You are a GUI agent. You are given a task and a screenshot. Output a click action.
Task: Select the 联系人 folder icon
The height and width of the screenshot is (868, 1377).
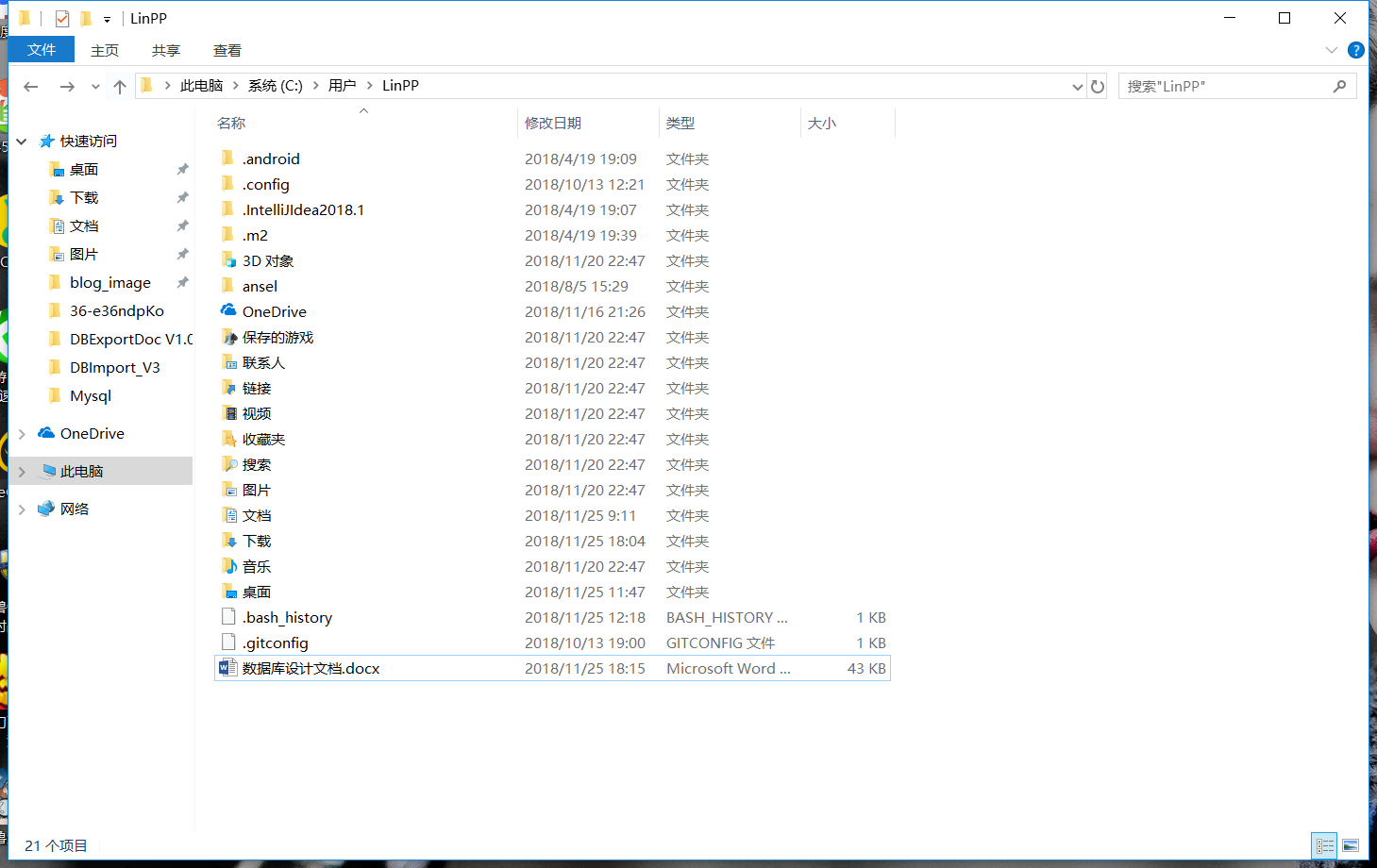[x=228, y=361]
